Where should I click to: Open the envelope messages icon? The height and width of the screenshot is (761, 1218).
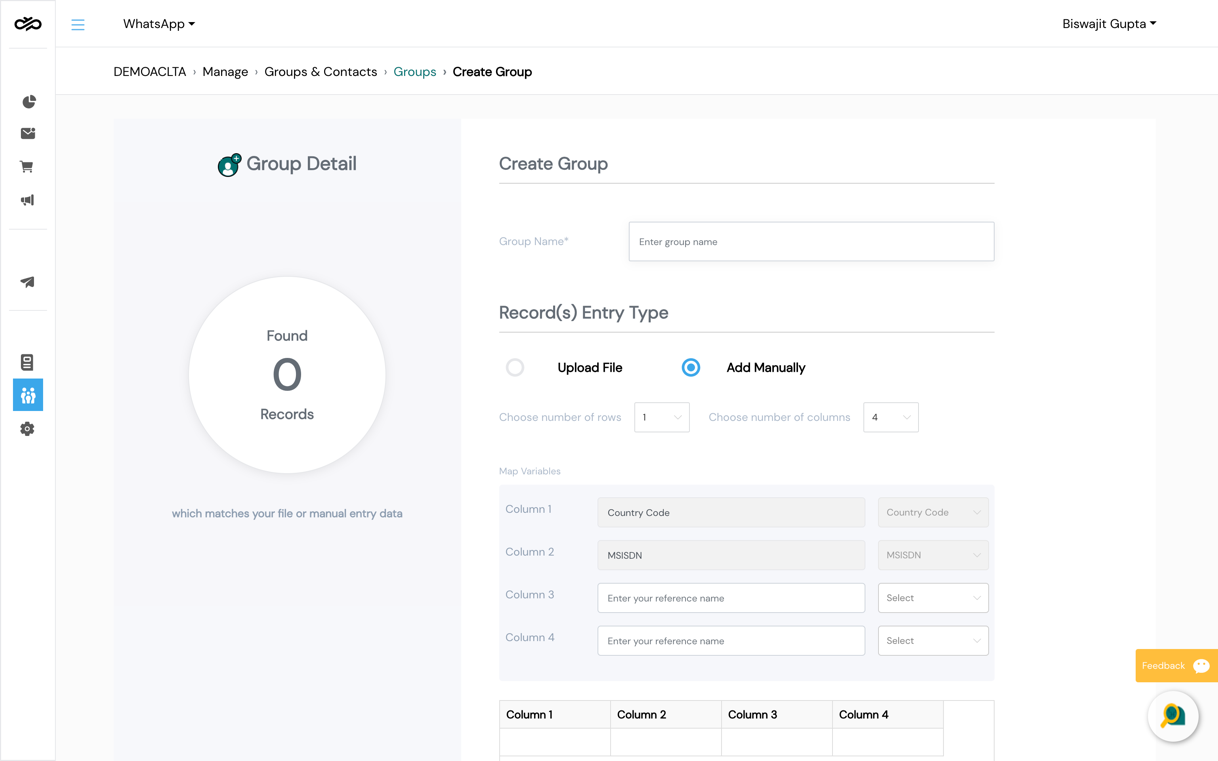coord(28,133)
